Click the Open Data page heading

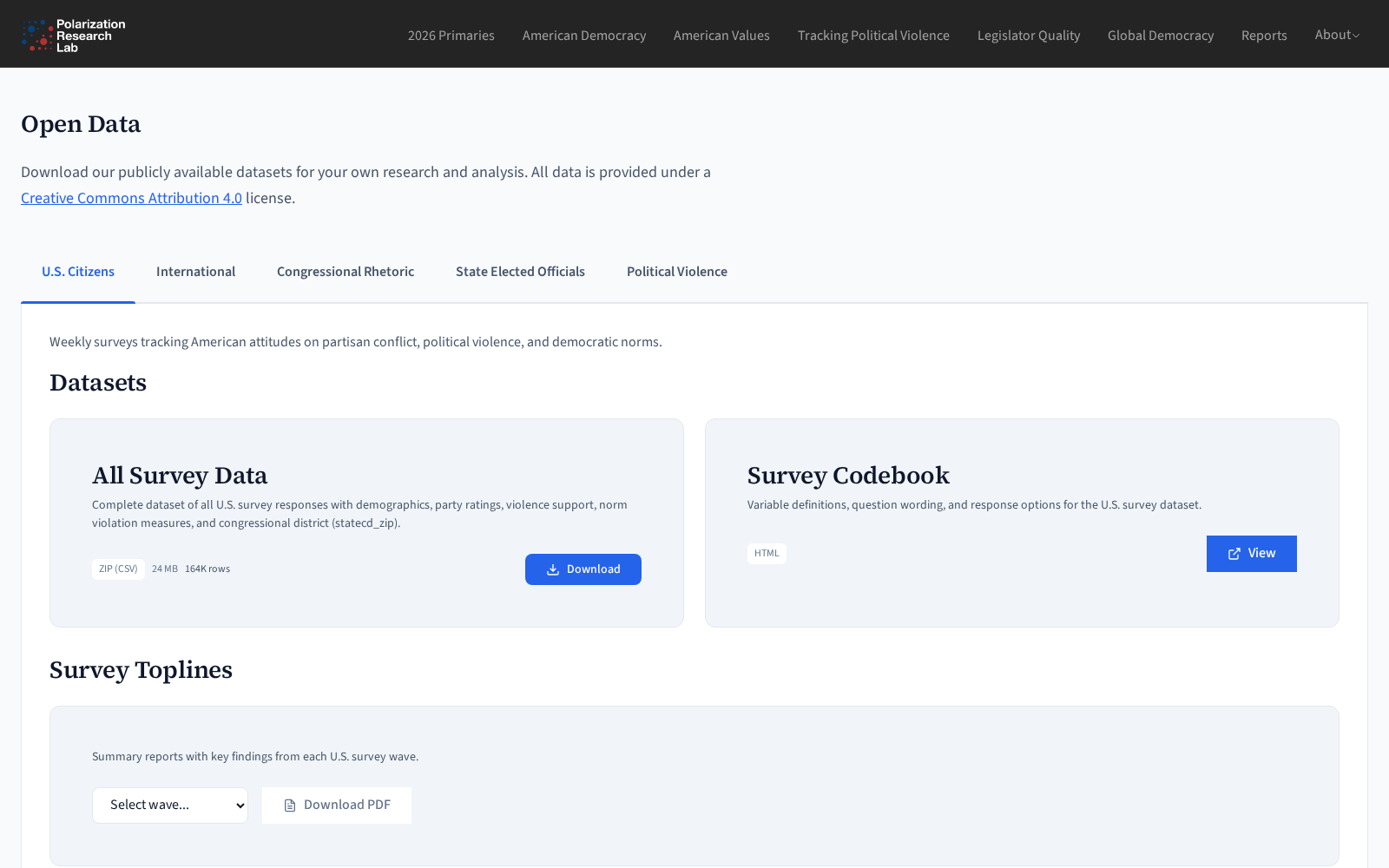coord(81,124)
